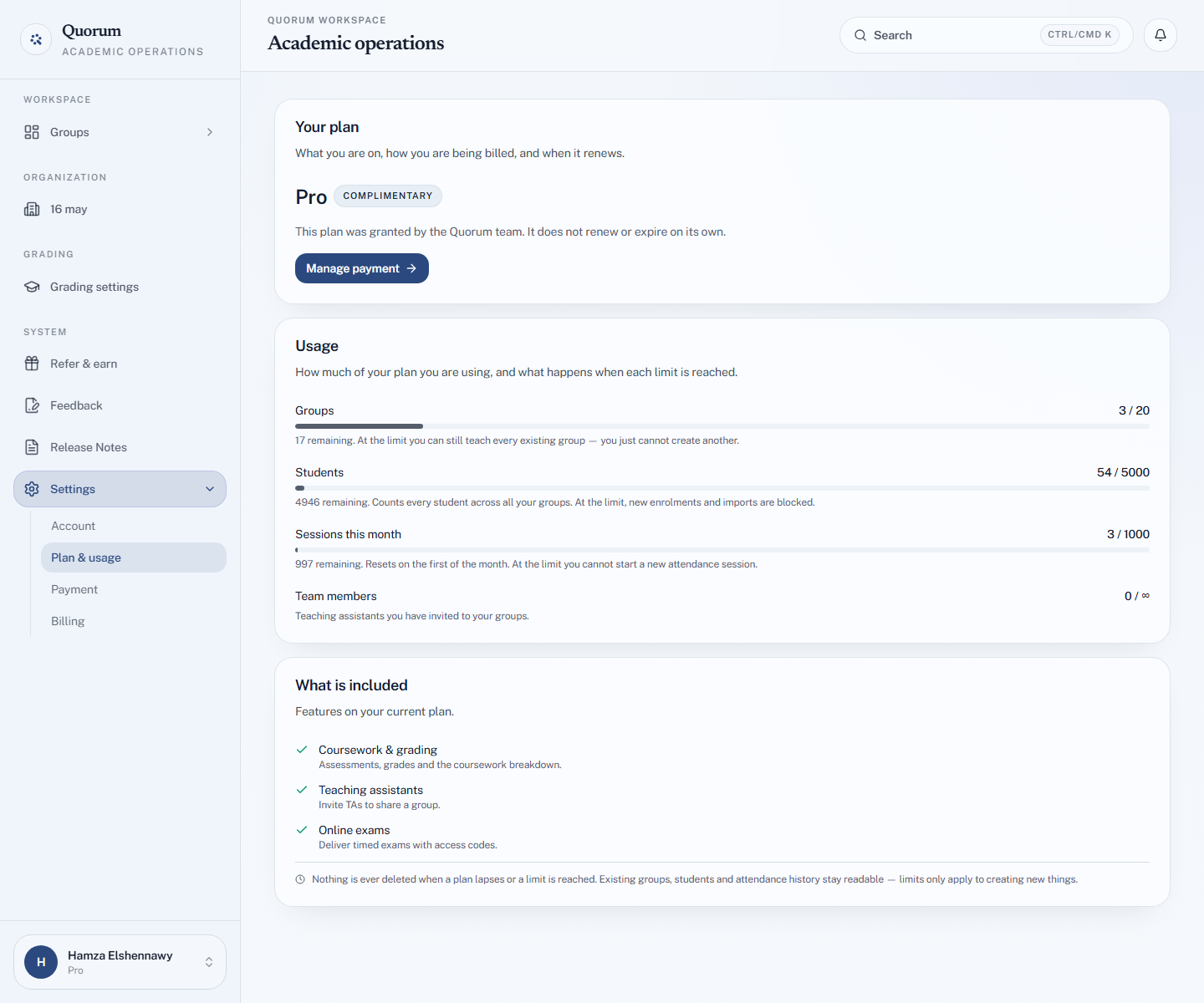Click the COMPLIMENTARY plan badge
Image resolution: width=1204 pixels, height=1003 pixels.
click(x=388, y=196)
